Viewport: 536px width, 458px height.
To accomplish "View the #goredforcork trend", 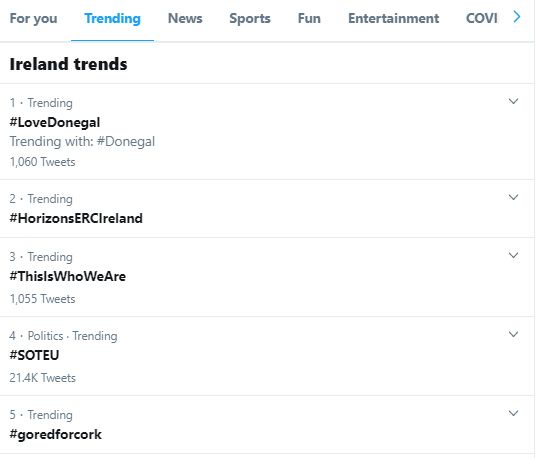I will (55, 434).
